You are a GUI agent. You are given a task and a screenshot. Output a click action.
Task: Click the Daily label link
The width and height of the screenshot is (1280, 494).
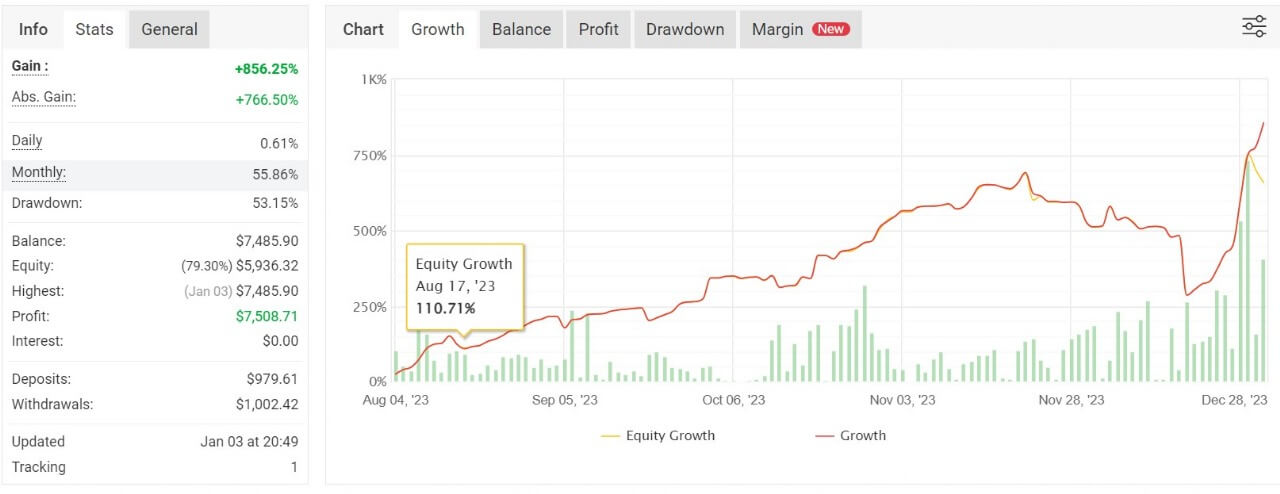coord(27,141)
